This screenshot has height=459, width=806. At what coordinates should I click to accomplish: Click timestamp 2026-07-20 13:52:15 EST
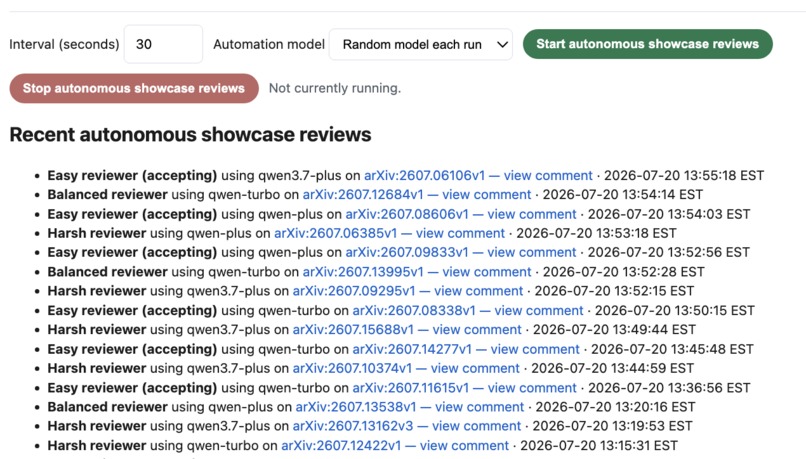614,290
